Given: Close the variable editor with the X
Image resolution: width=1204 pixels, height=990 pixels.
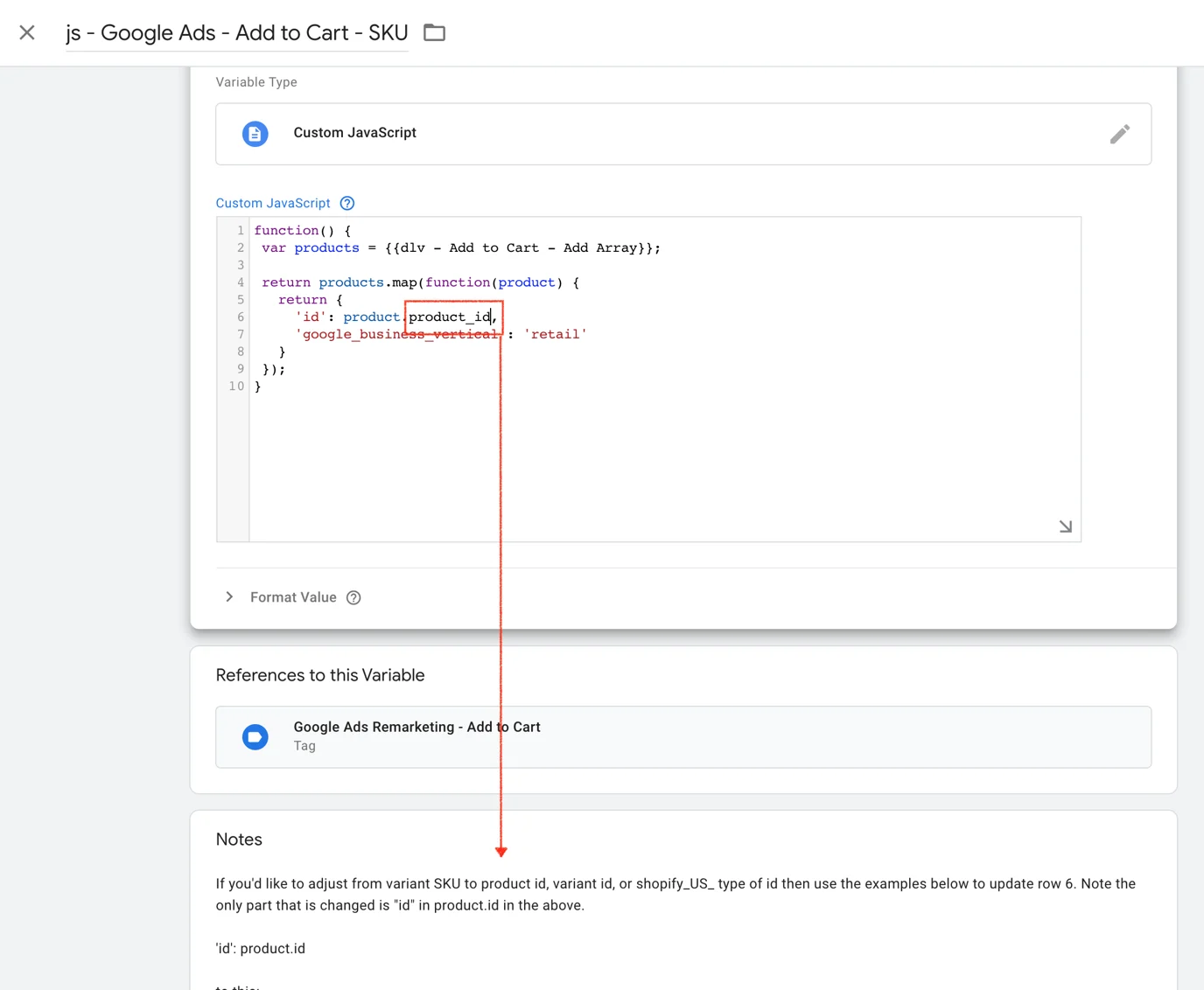Looking at the screenshot, I should (27, 33).
